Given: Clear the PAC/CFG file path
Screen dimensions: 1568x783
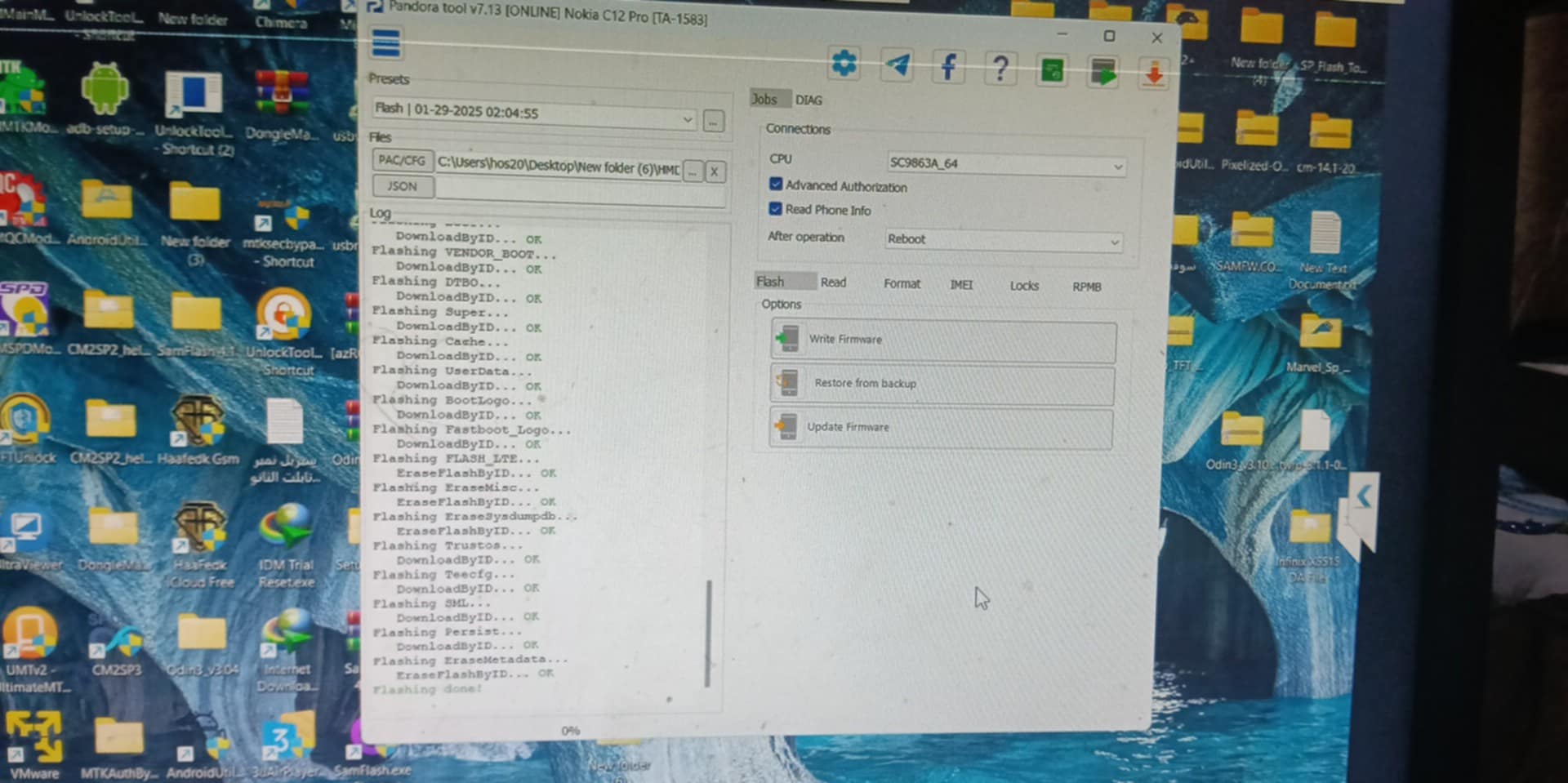Looking at the screenshot, I should pos(715,171).
